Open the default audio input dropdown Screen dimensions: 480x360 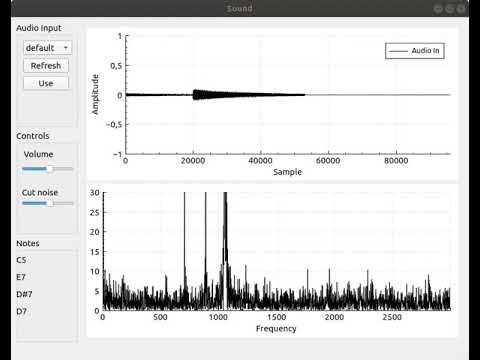(x=47, y=48)
